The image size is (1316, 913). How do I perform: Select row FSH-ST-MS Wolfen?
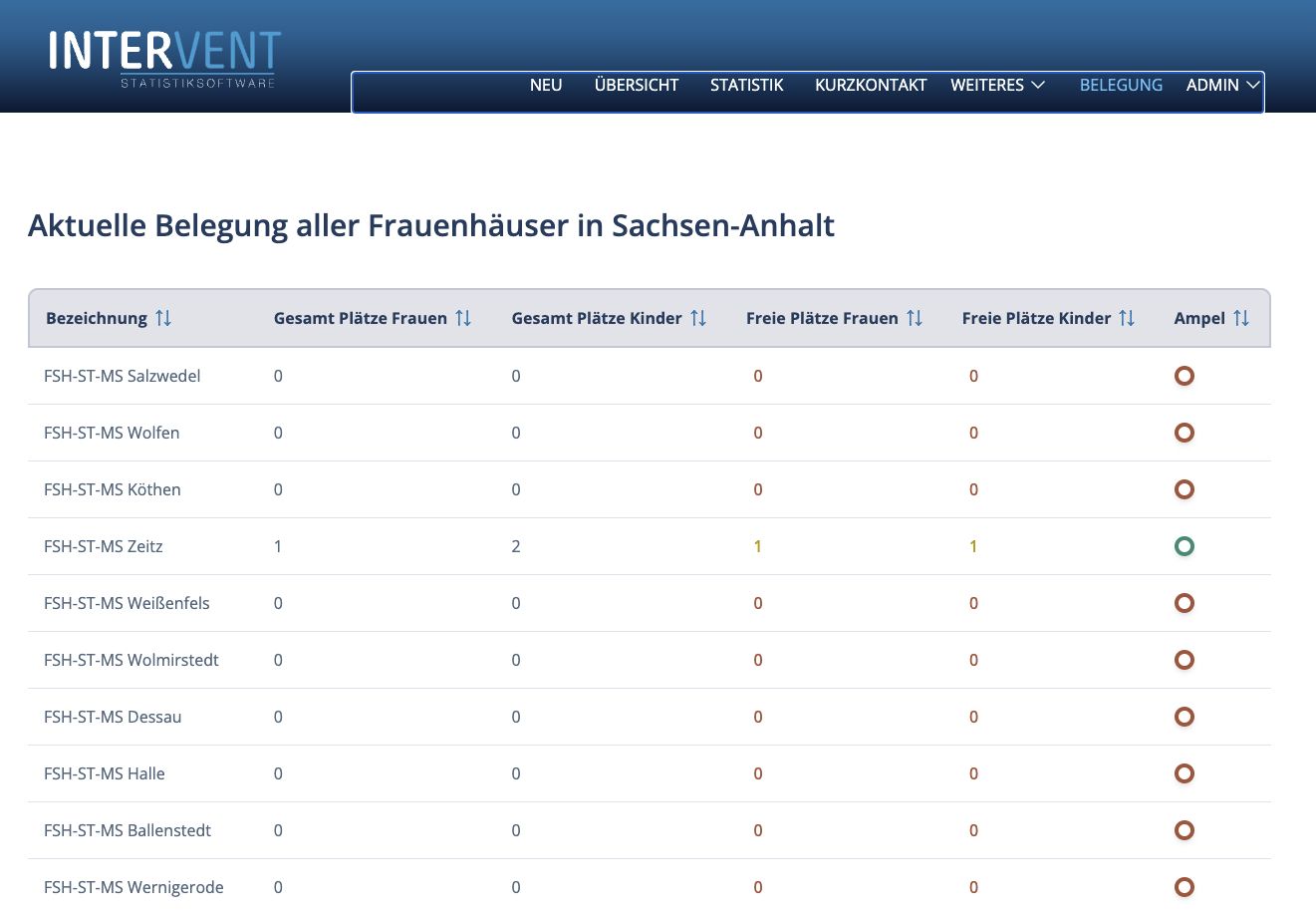650,433
